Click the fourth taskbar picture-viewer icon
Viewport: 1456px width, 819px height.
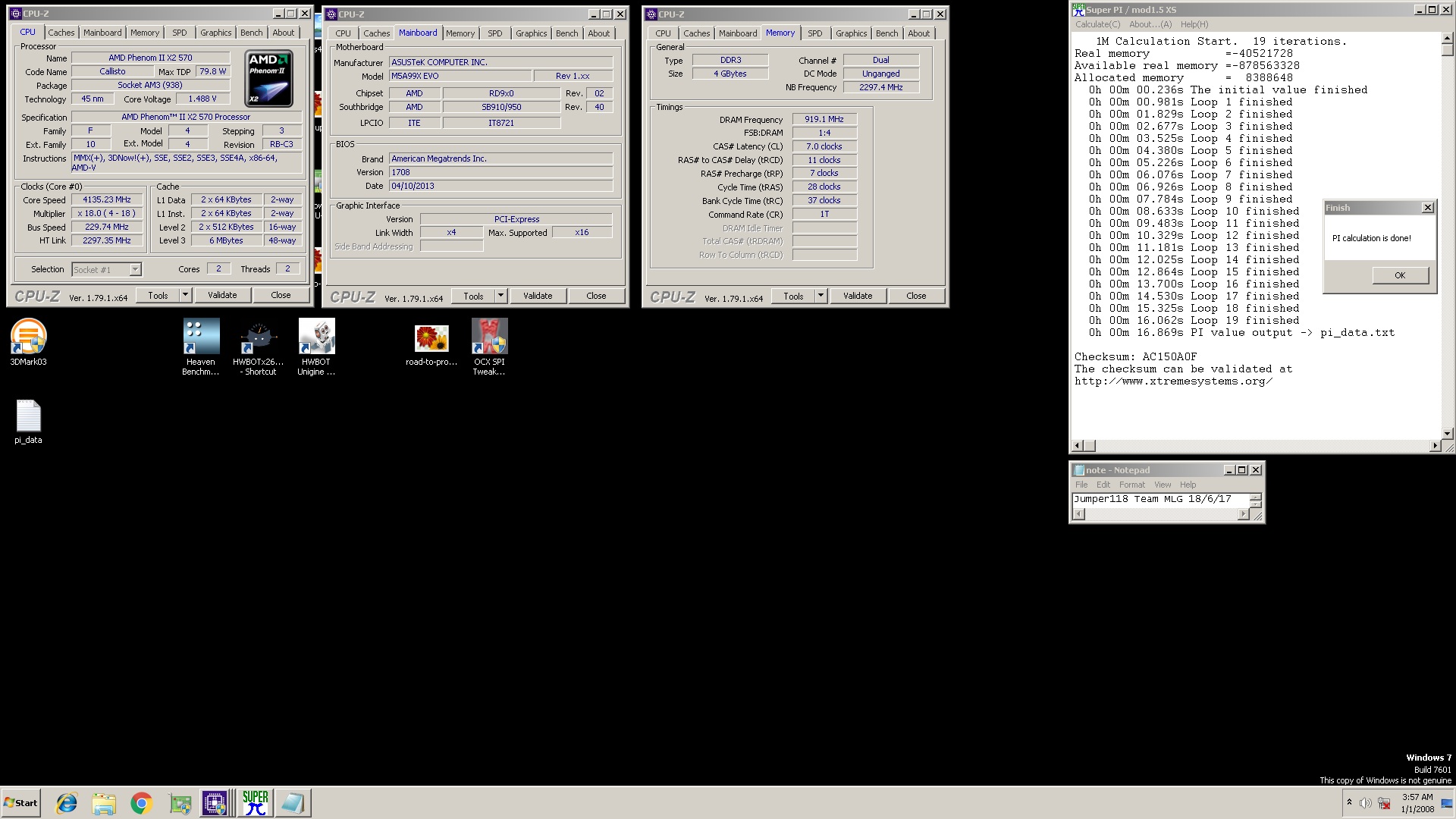pyautogui.click(x=180, y=803)
